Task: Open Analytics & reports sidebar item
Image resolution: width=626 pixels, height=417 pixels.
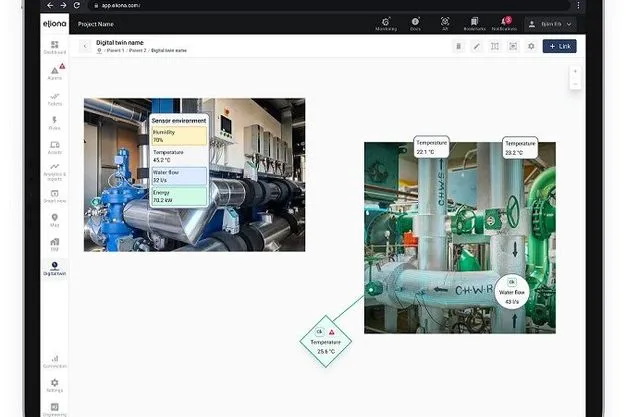Action: 55,172
